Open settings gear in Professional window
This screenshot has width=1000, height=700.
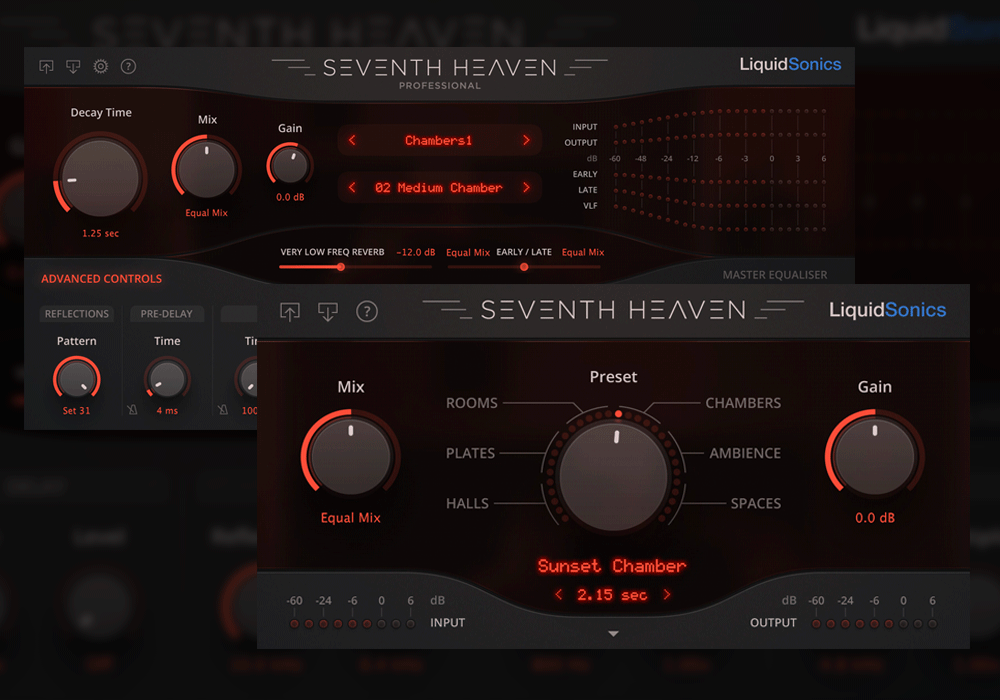coord(101,66)
